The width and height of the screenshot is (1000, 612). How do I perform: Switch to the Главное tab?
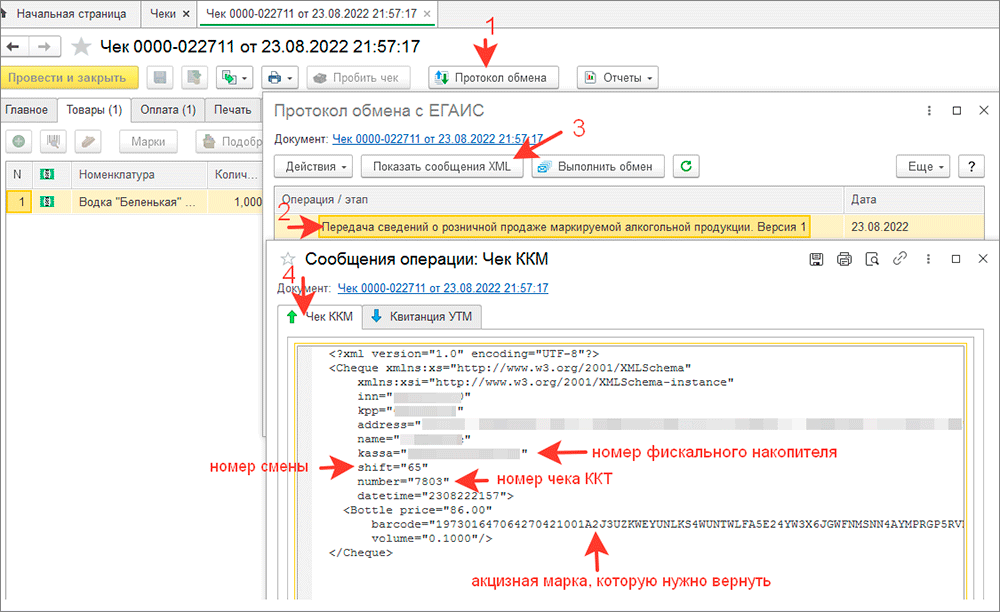tap(27, 110)
